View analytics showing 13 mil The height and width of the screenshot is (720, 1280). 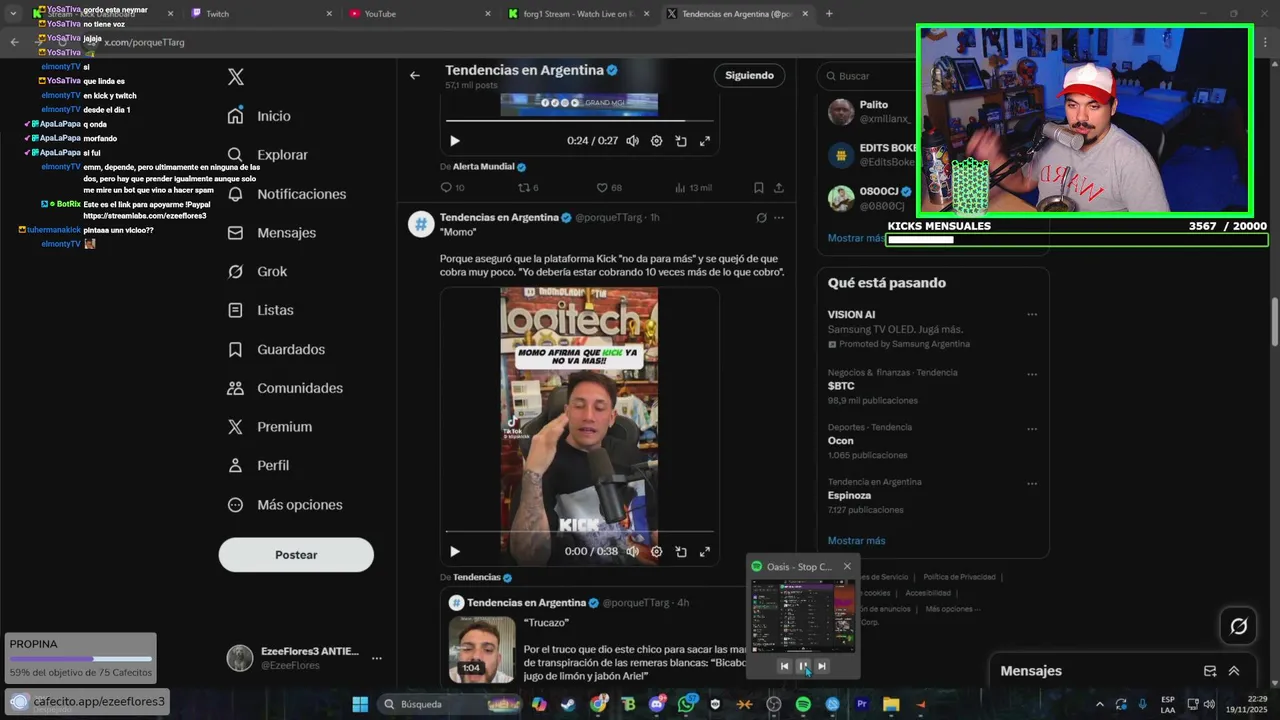click(693, 187)
